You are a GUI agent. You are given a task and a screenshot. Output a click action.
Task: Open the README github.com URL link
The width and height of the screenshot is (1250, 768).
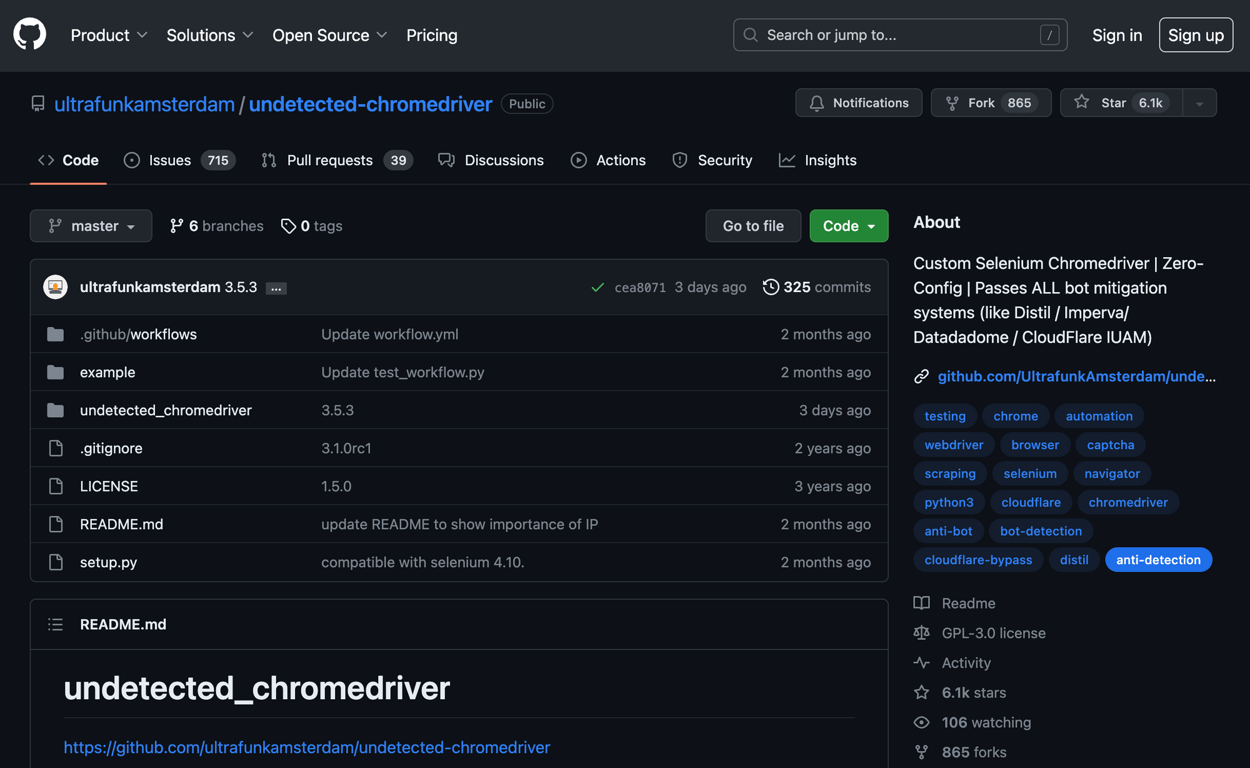pos(307,747)
